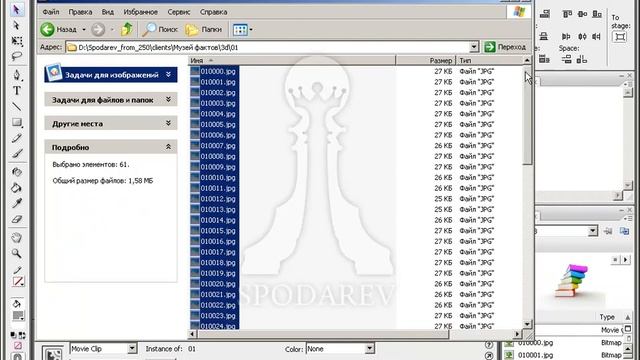
Task: Select the Pencil tool
Action: [17, 138]
